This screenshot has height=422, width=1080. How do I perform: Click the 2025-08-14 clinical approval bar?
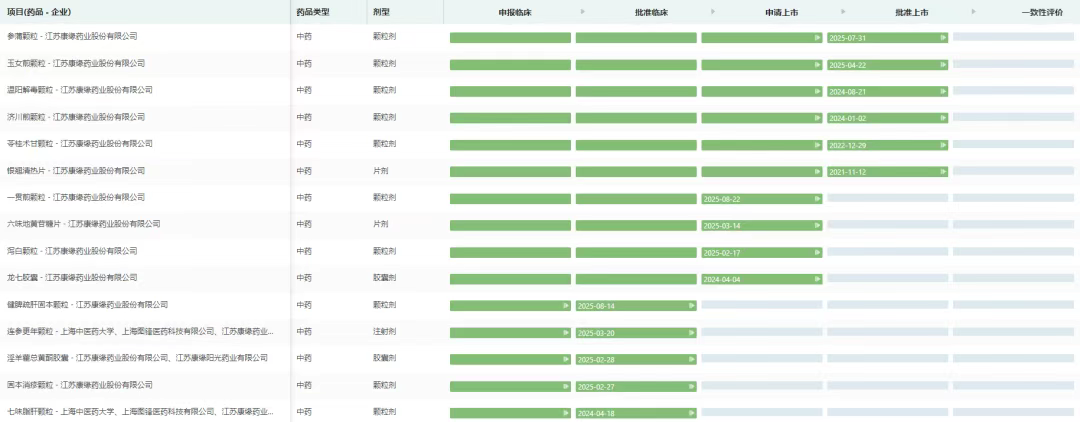tap(636, 306)
